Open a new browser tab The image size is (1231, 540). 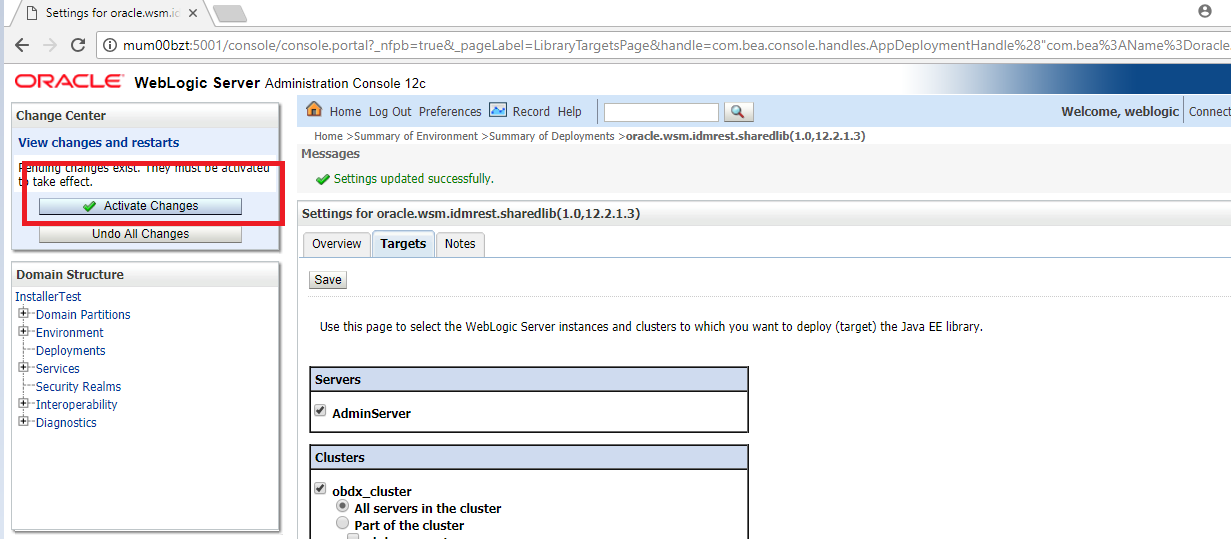pos(229,14)
